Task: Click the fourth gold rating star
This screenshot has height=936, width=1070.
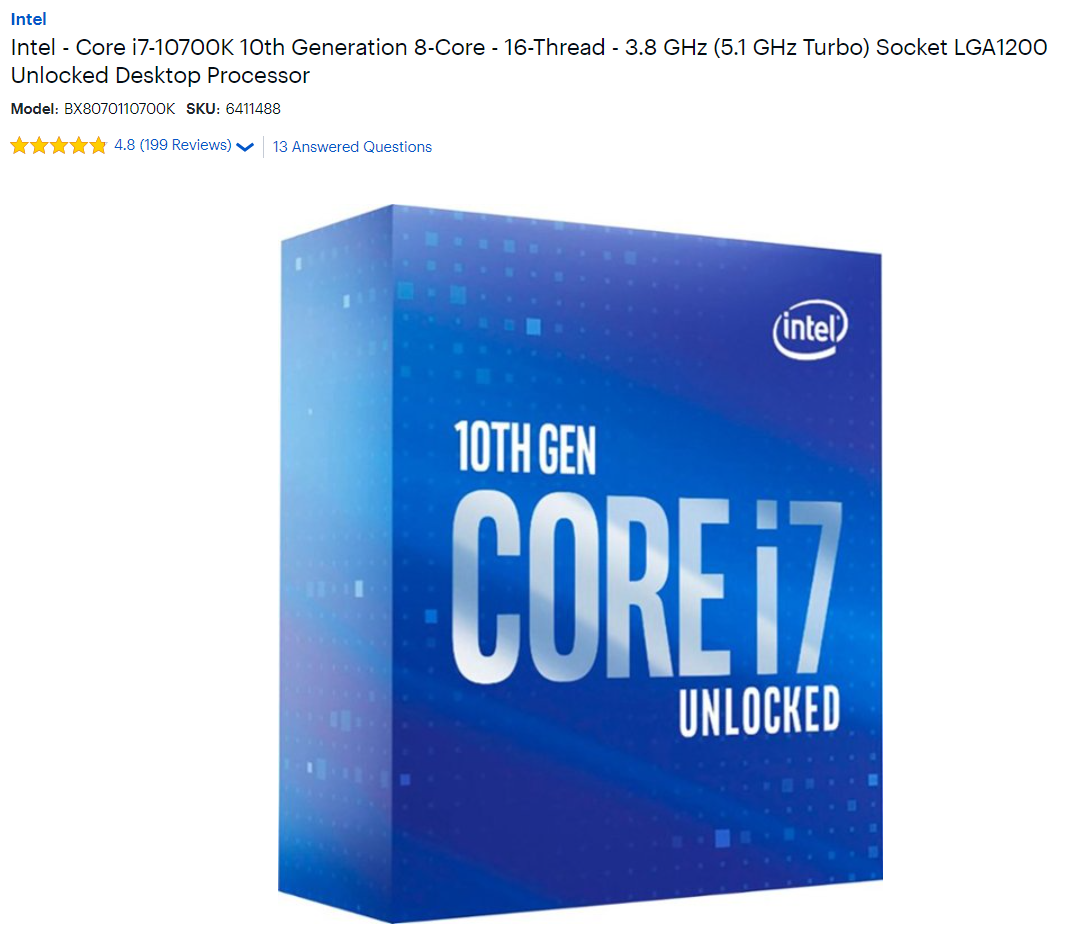Action: (78, 145)
